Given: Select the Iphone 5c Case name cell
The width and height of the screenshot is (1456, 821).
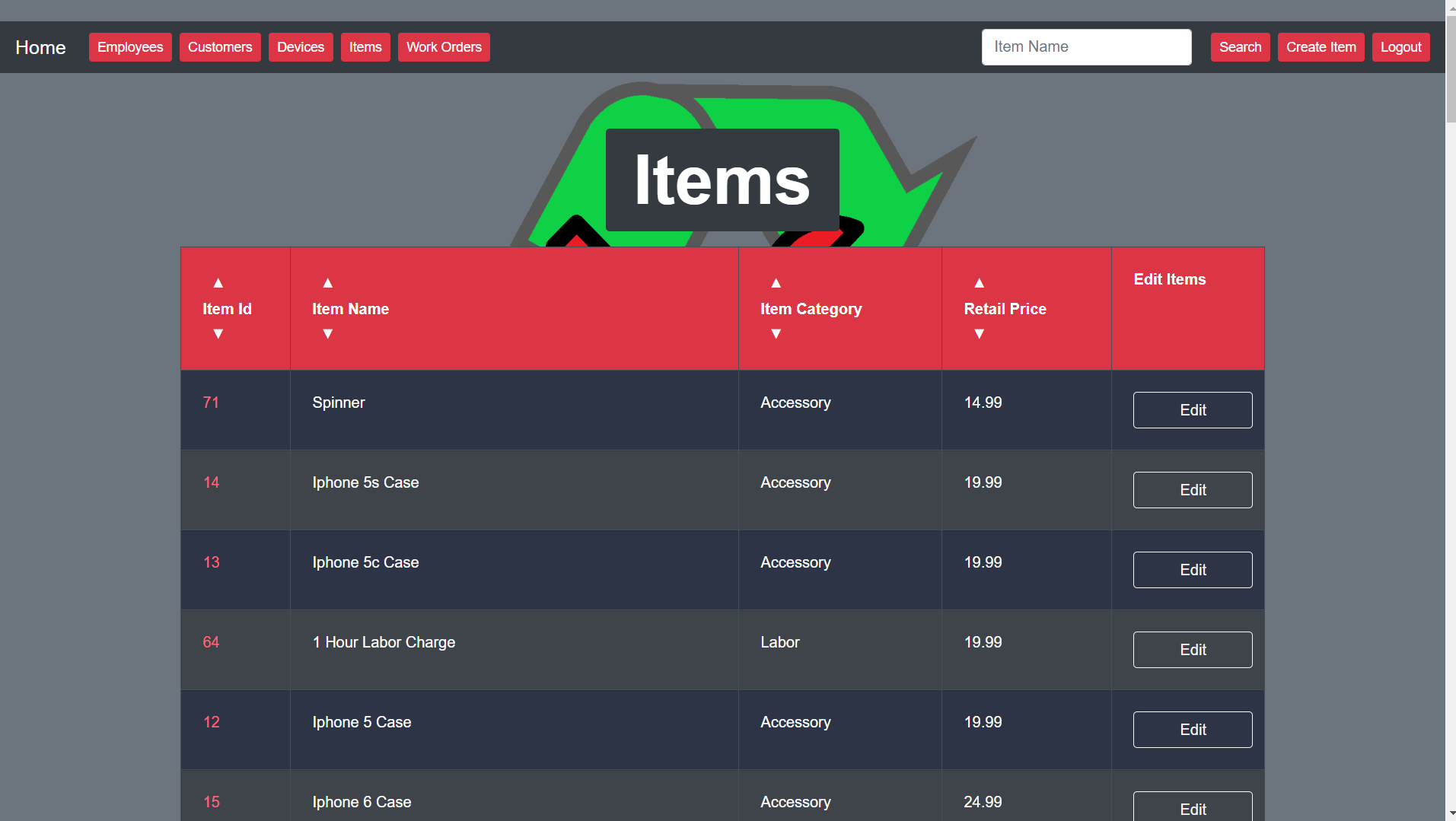Looking at the screenshot, I should point(515,570).
